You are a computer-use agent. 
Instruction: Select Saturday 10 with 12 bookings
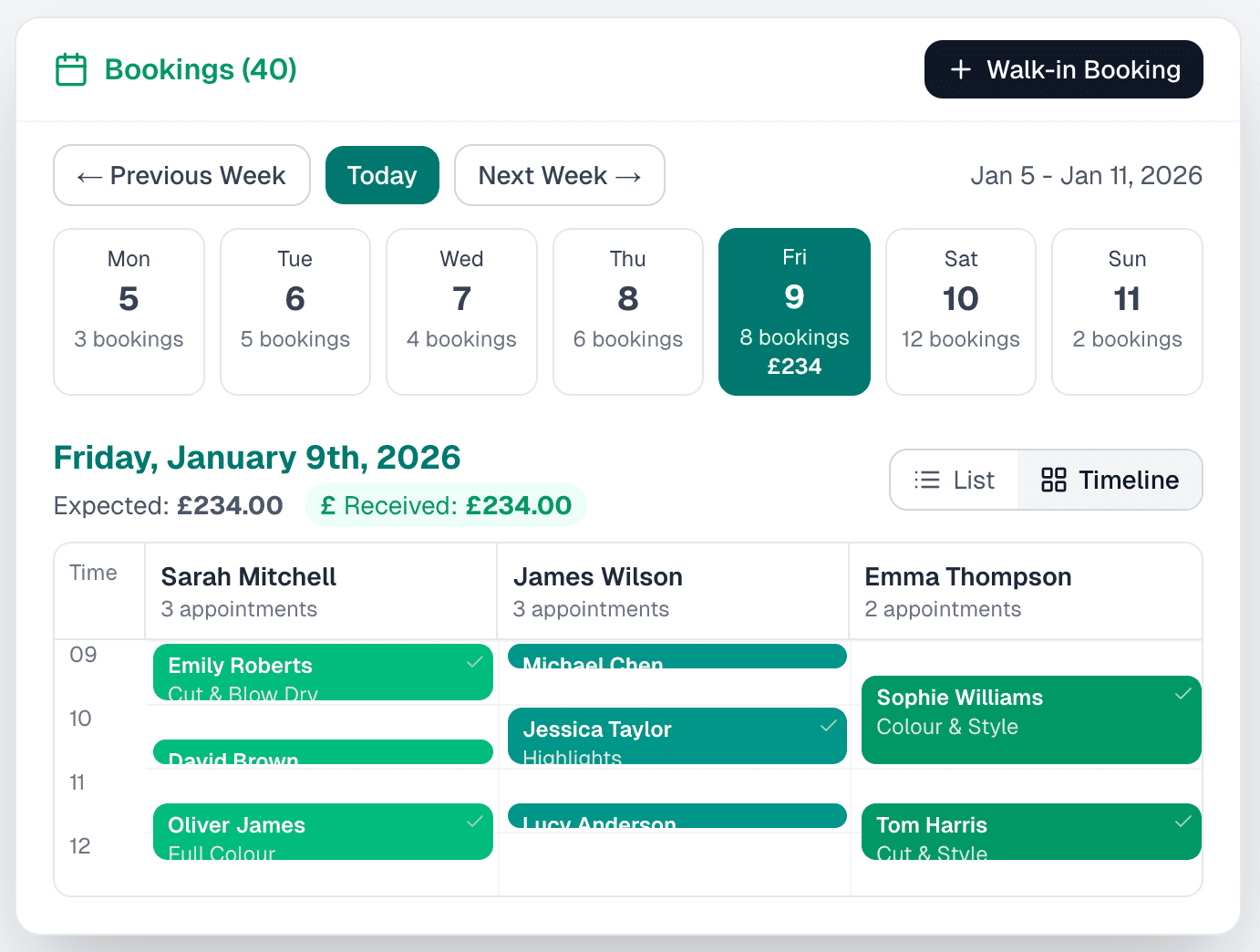point(960,311)
